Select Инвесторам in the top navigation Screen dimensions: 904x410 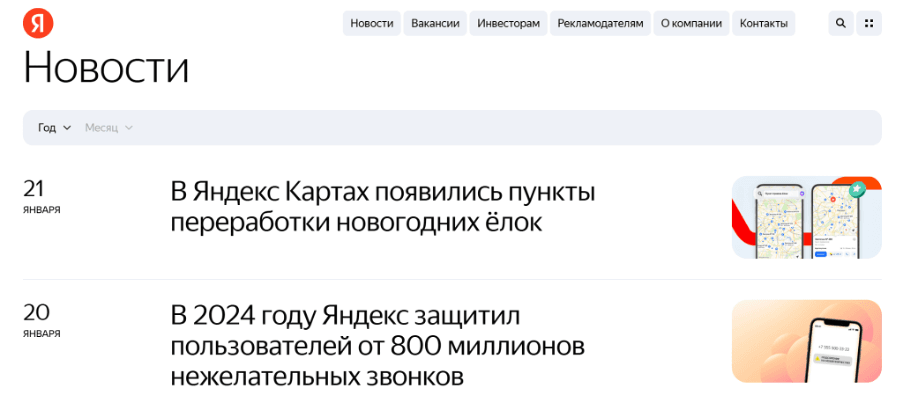508,23
